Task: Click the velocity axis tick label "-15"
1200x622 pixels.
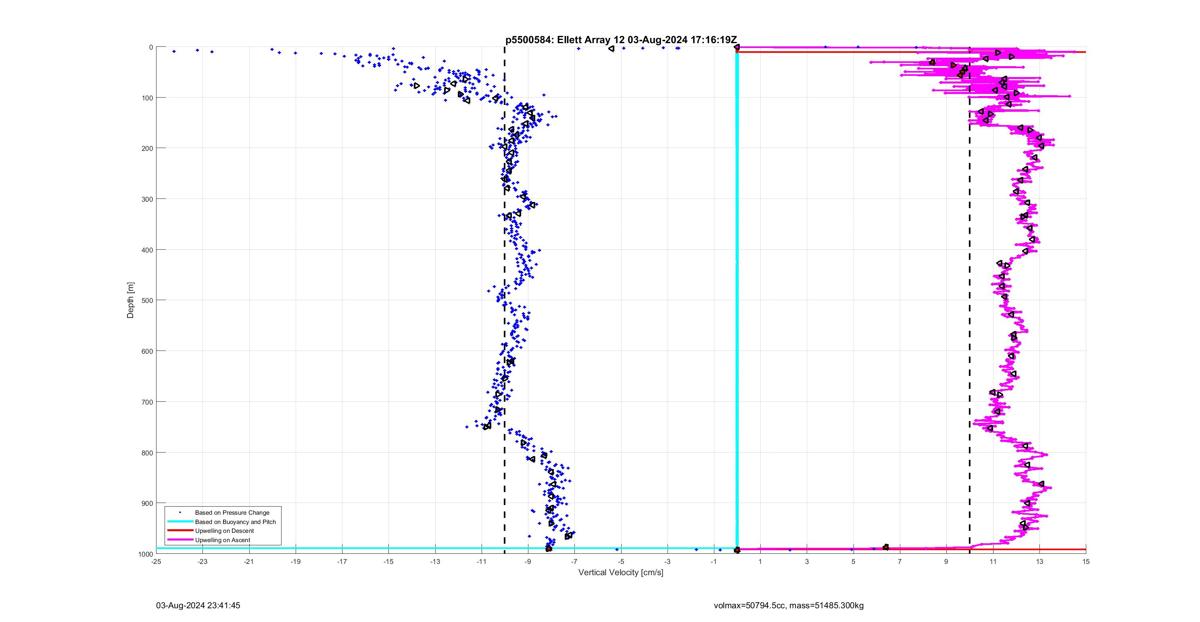Action: point(388,562)
